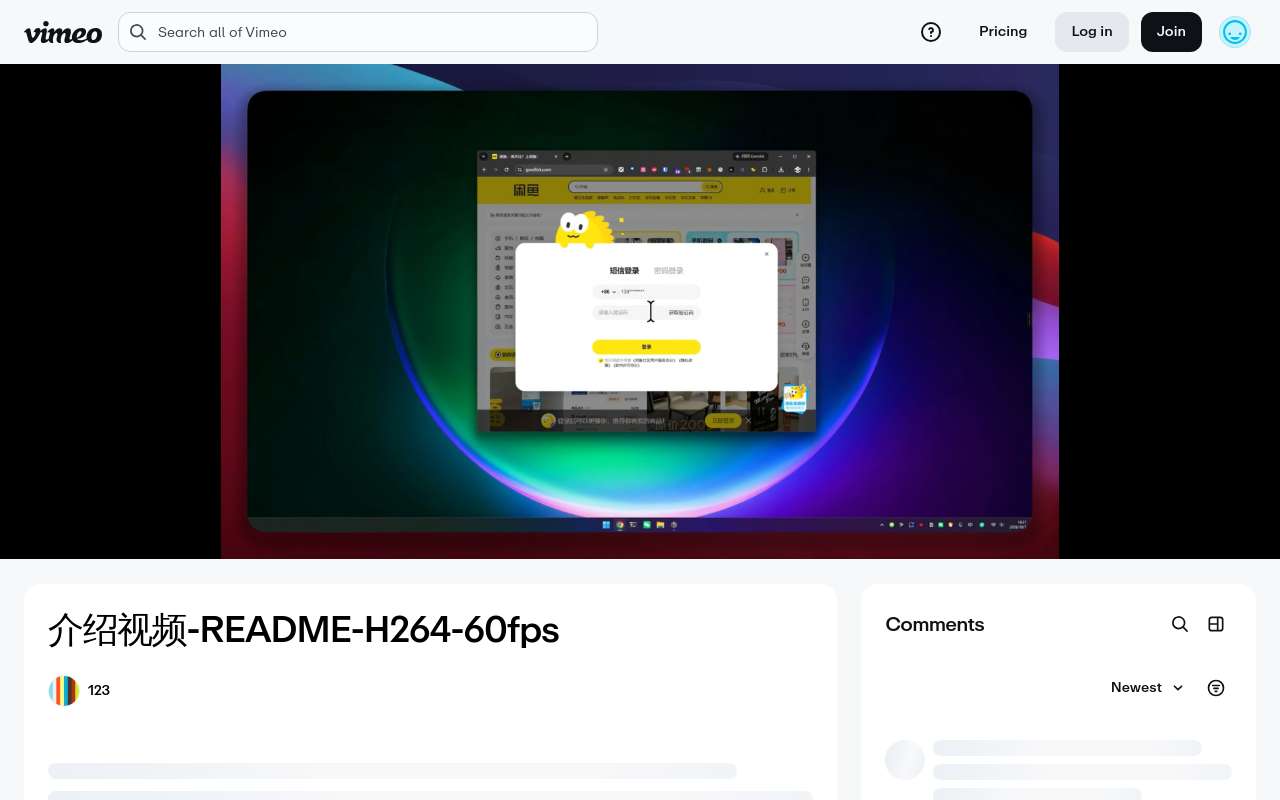Collapse the Comments side panel icon
Screen dimensions: 1280x800
coord(1216,624)
